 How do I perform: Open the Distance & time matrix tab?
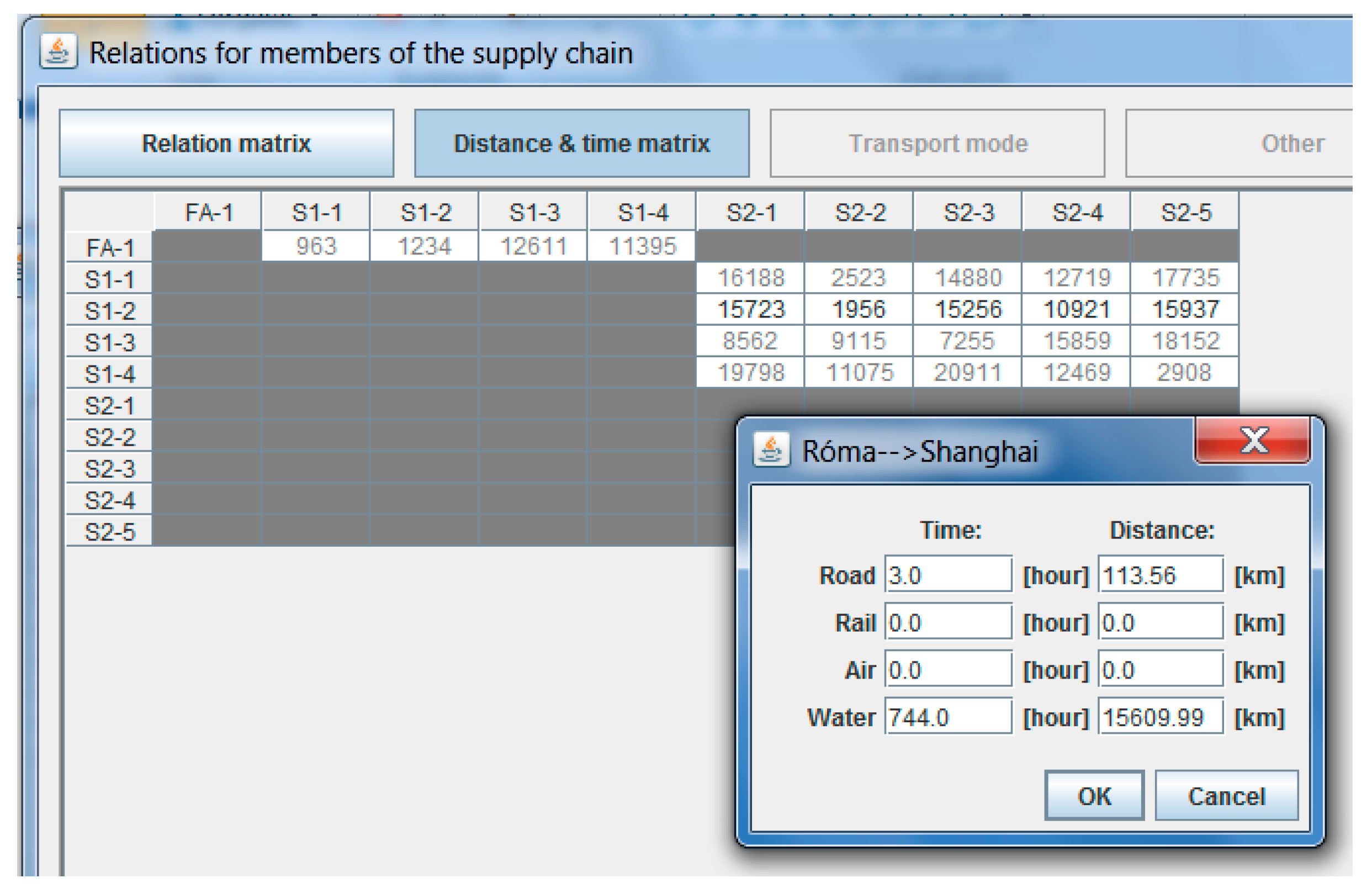[582, 144]
